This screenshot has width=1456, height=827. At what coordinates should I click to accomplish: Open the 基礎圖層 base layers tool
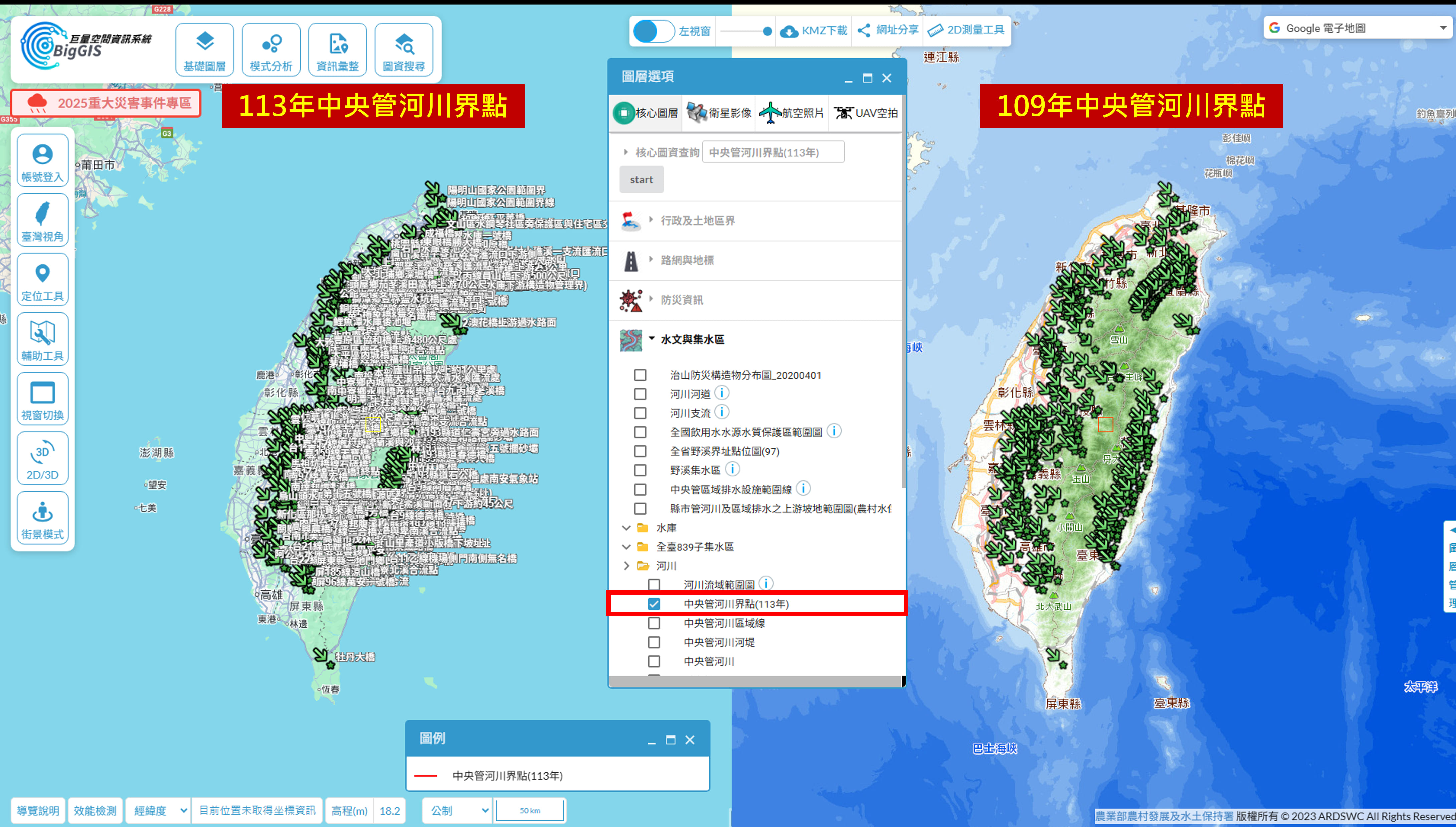point(204,50)
